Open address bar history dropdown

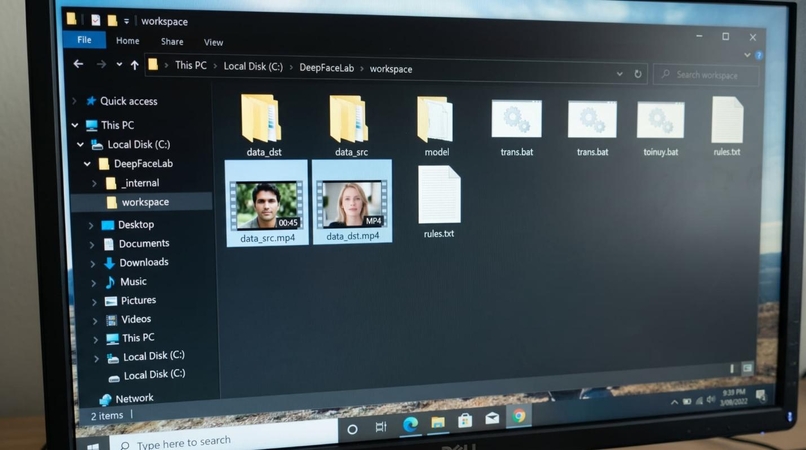pyautogui.click(x=619, y=74)
